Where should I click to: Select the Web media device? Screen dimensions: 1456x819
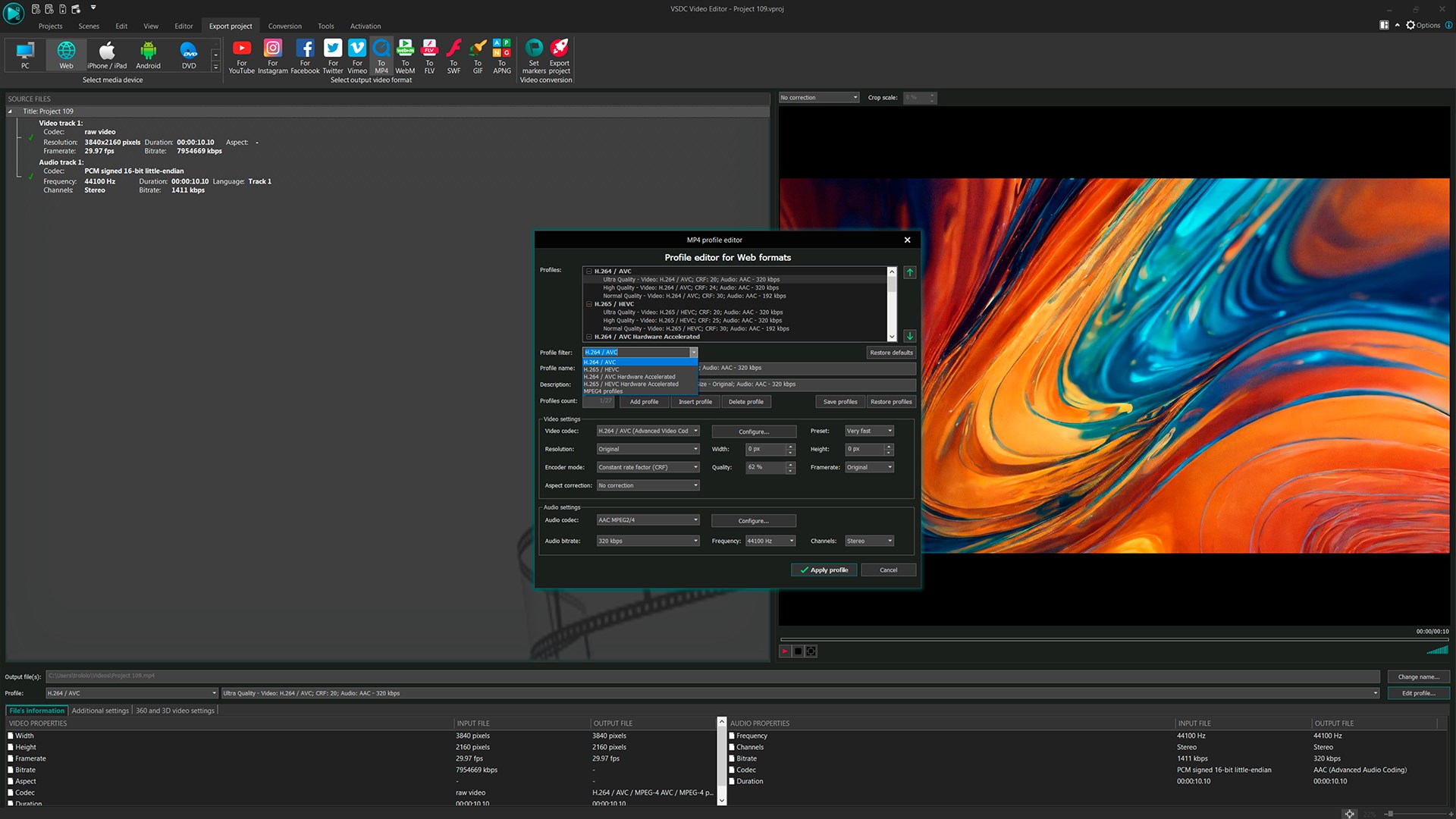[x=65, y=55]
